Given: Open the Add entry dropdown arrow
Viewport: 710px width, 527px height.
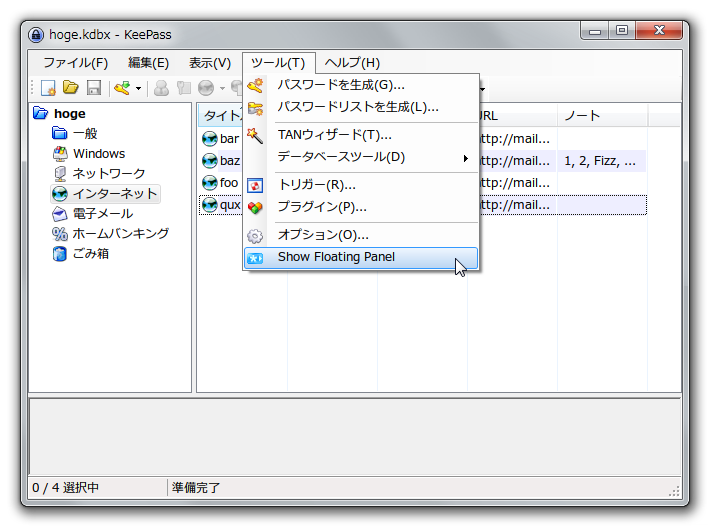Looking at the screenshot, I should (x=138, y=88).
